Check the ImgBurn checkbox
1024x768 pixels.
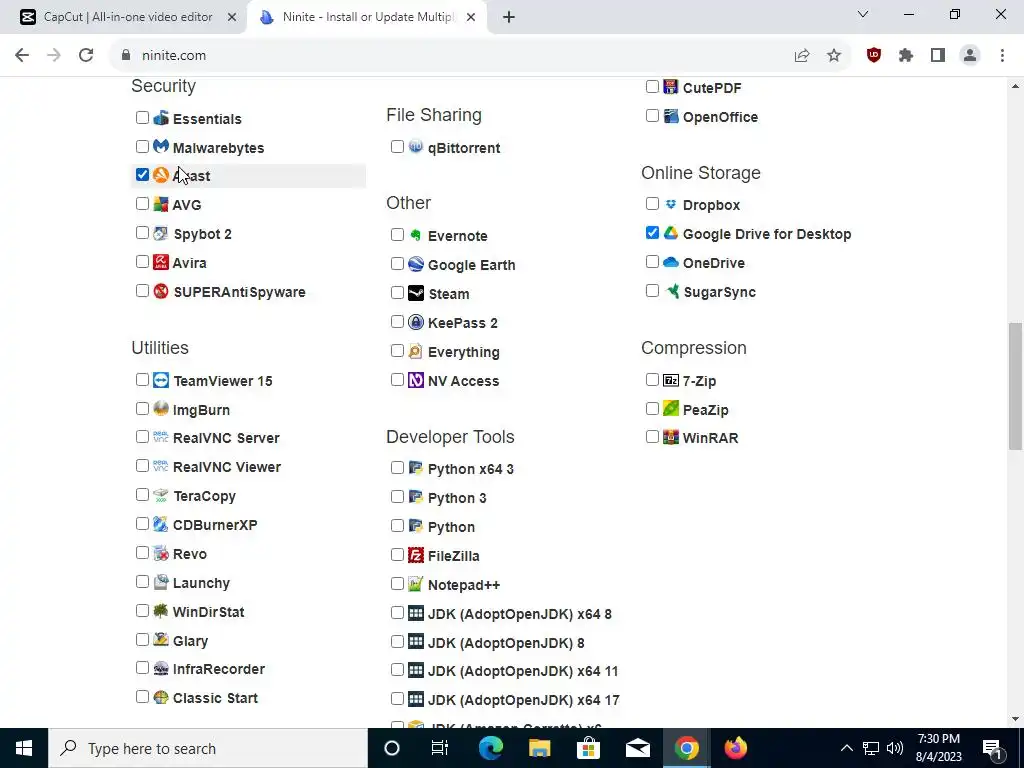[x=142, y=409]
